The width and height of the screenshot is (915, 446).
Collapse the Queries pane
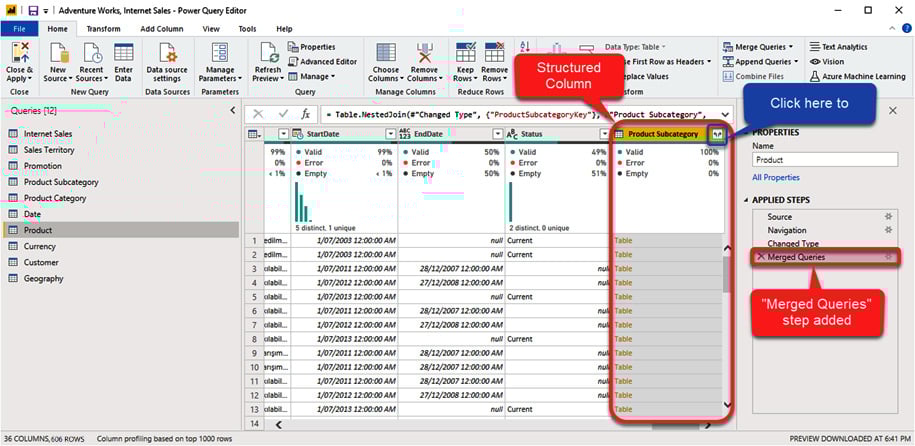click(232, 110)
